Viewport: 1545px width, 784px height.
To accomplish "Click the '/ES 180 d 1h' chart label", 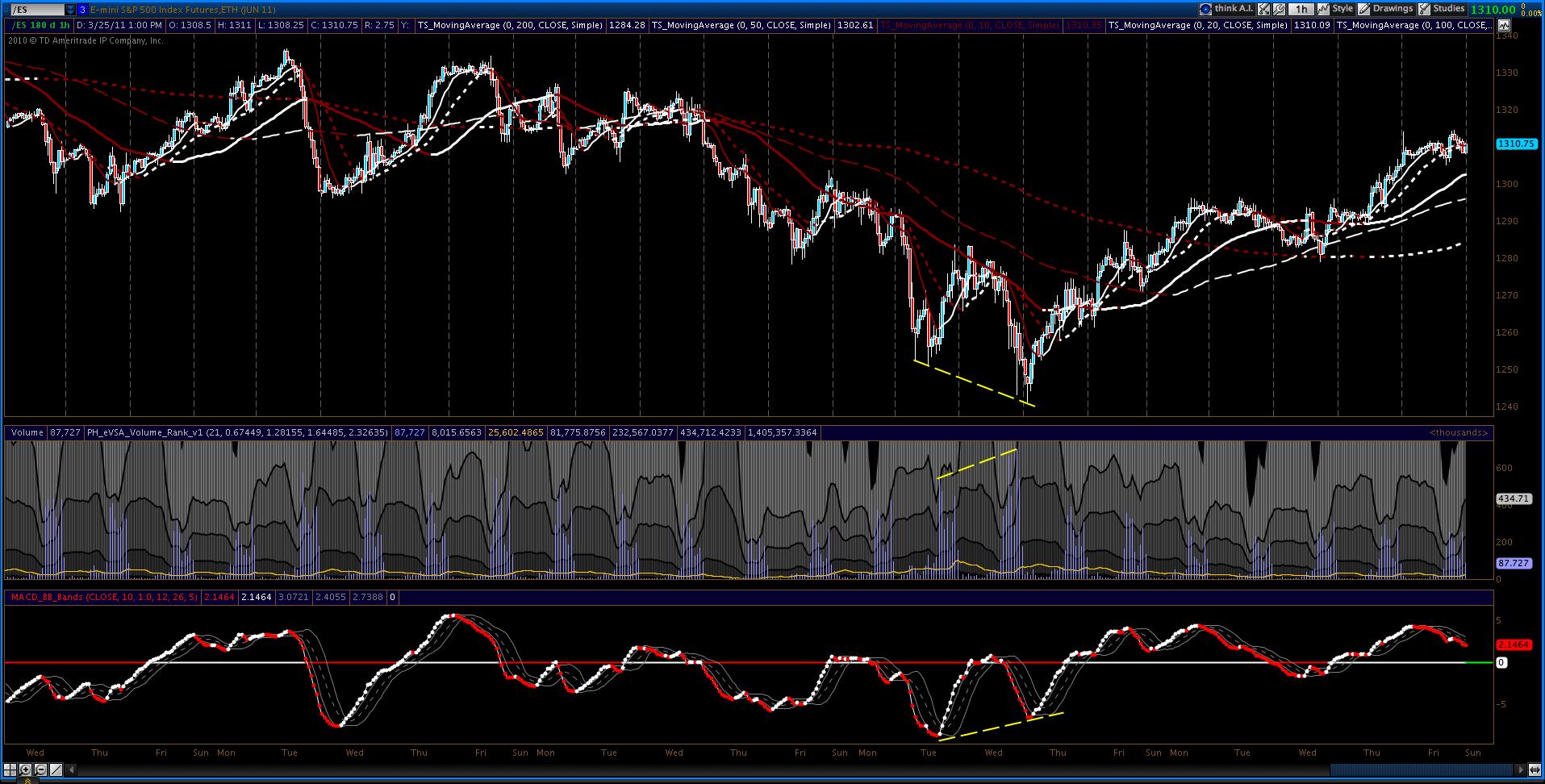I will click(x=40, y=25).
